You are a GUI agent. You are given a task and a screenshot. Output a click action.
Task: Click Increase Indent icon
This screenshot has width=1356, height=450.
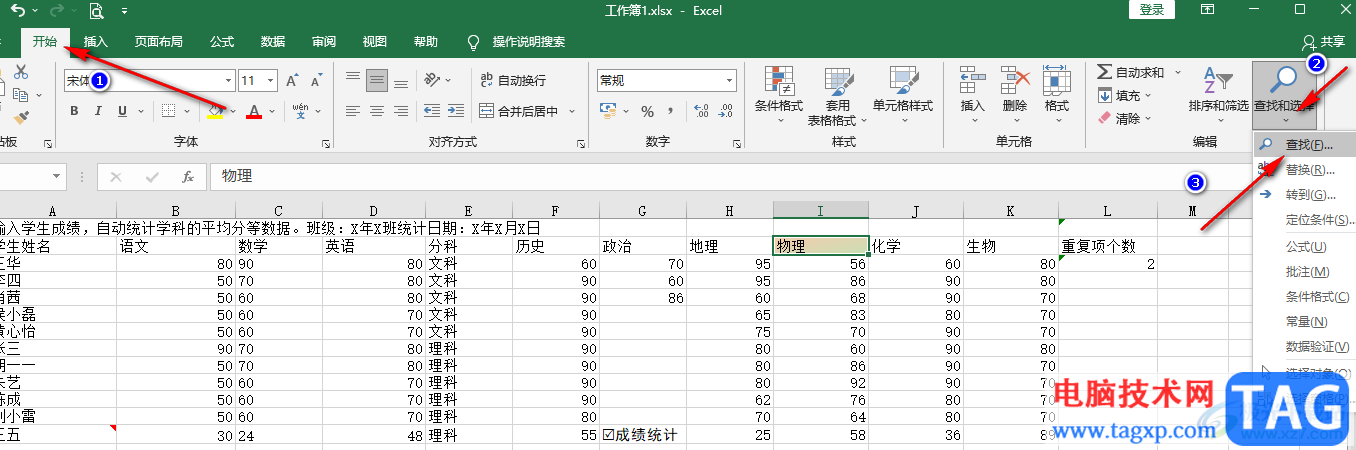pos(456,111)
